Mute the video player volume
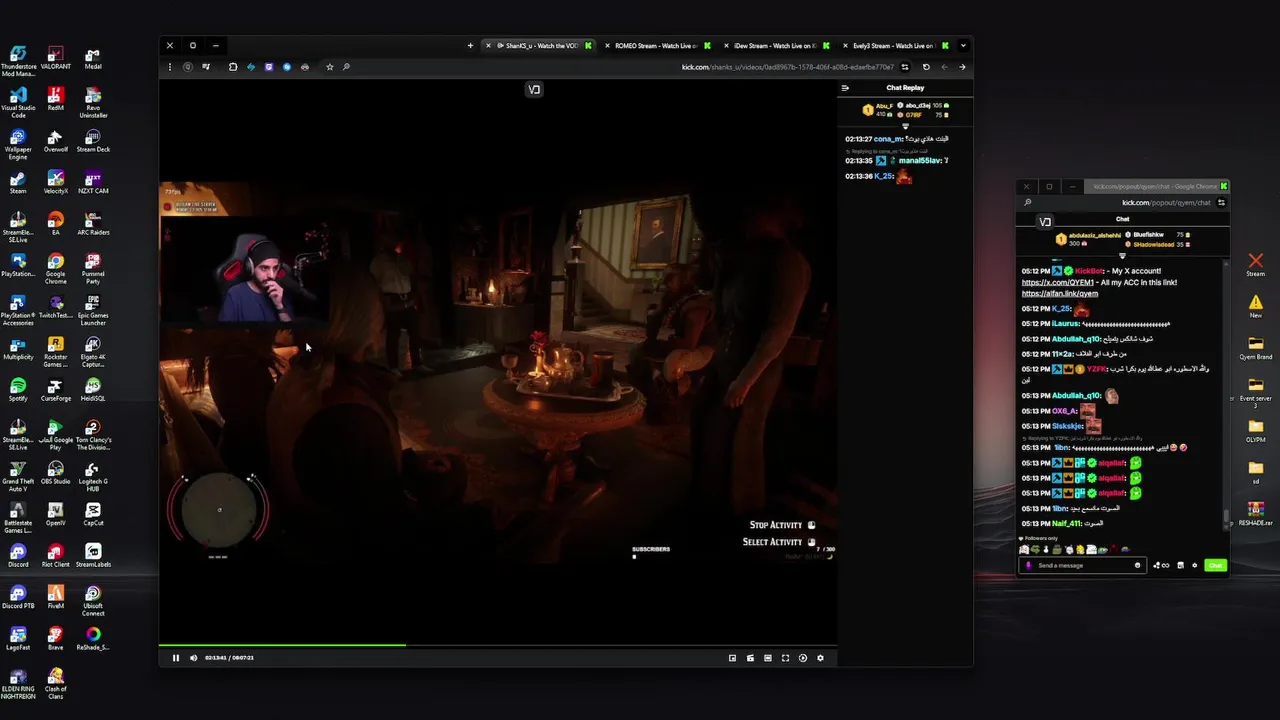1280x720 pixels. [x=194, y=658]
